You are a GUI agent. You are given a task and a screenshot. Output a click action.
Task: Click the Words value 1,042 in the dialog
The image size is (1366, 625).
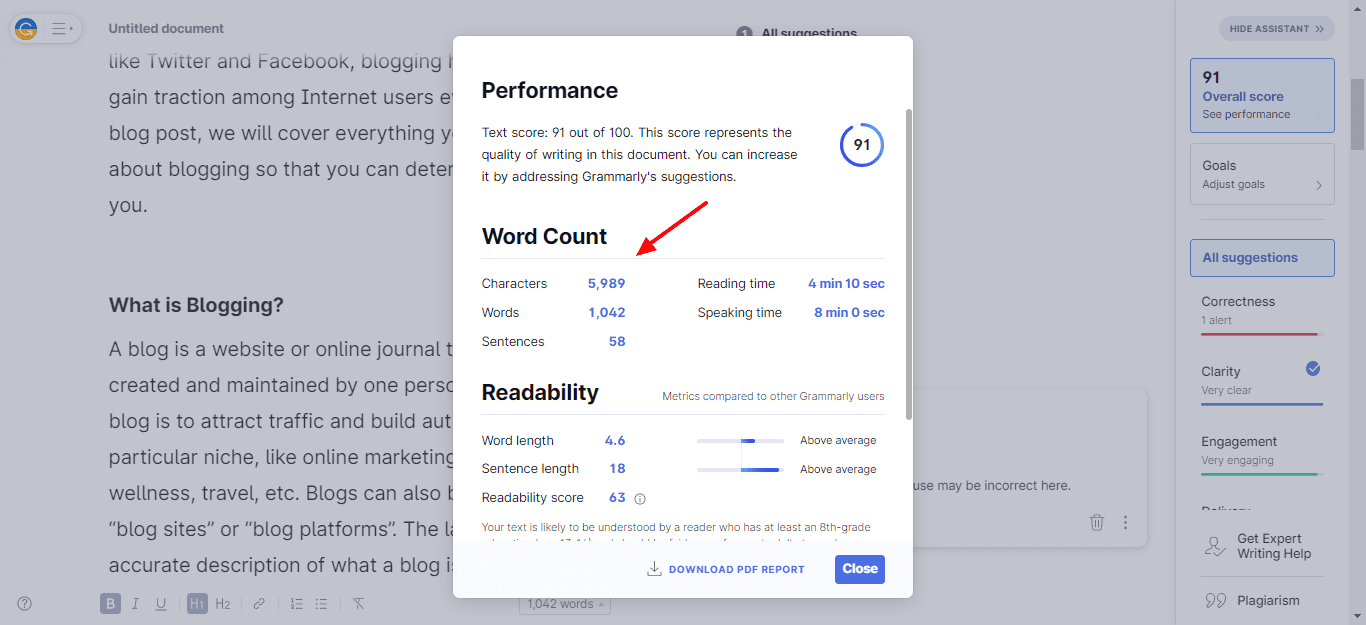click(x=606, y=313)
